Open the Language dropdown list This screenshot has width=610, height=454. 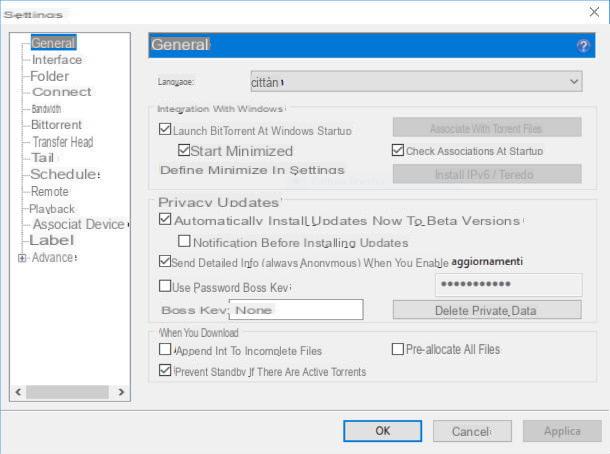416,82
